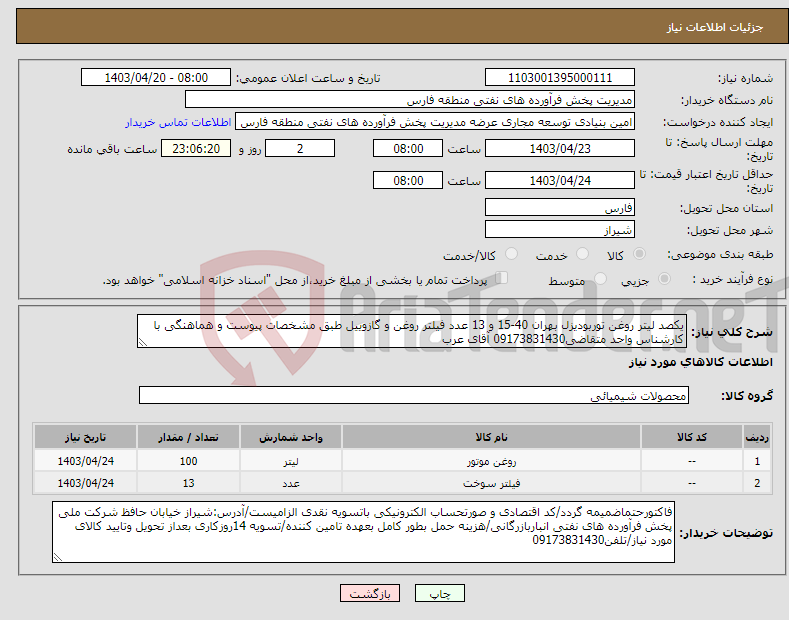789x620 pixels.
Task: Click the کد کالا cell of روغن موتور row
Action: click(x=692, y=460)
